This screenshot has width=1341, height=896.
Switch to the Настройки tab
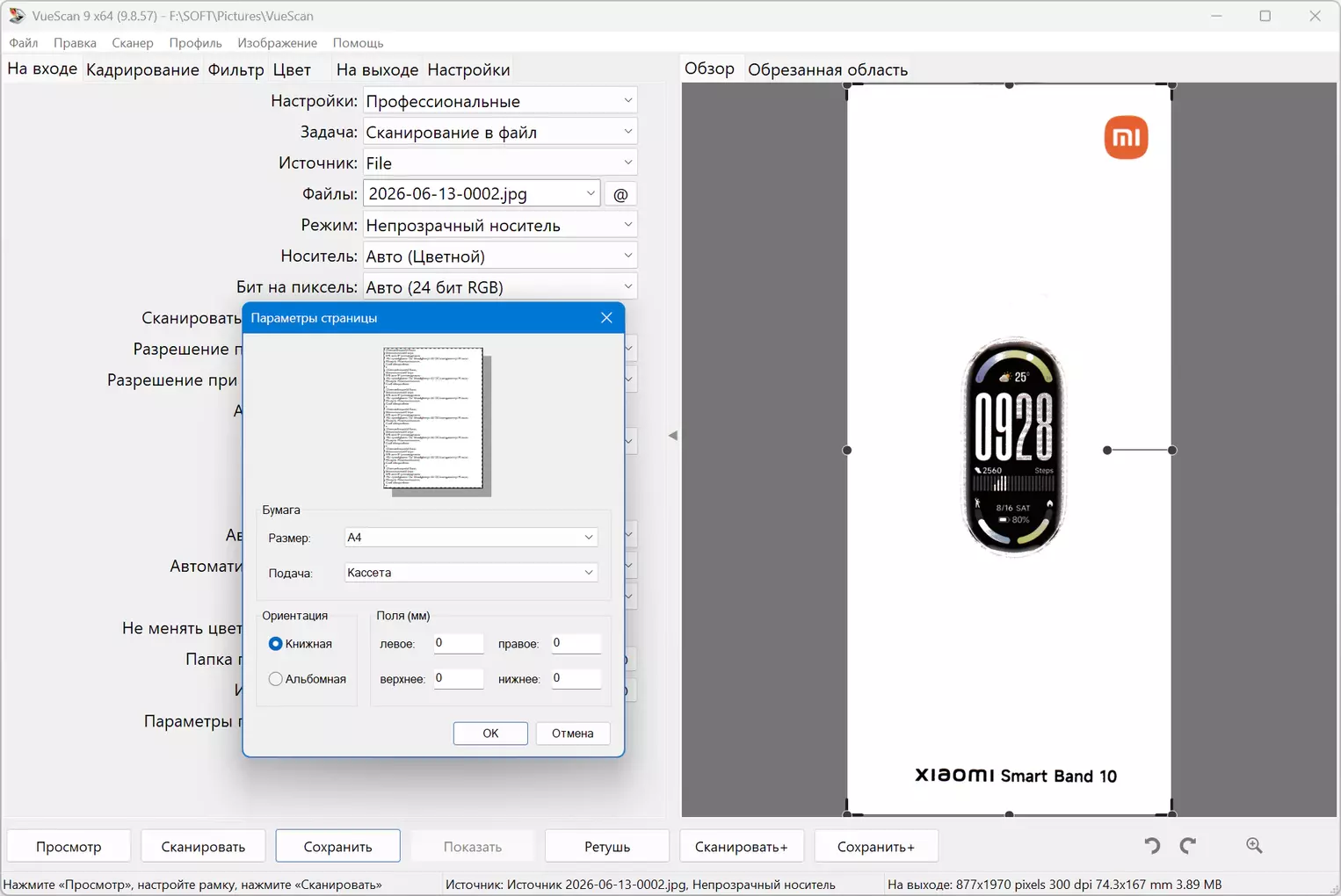468,69
